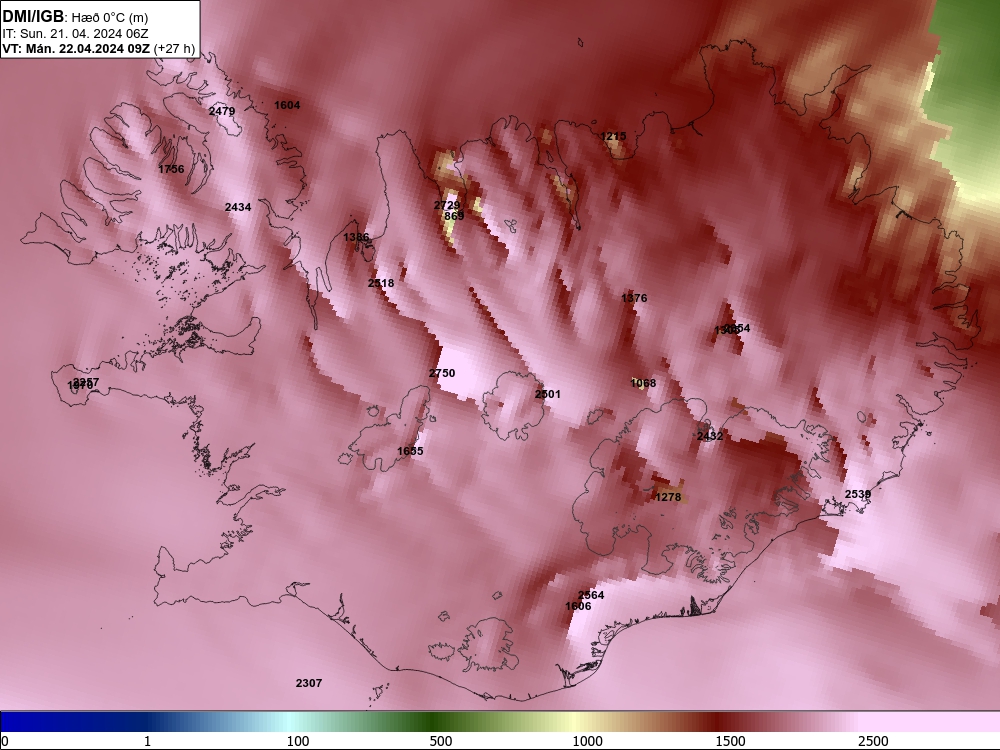Click the 2750 value on the map
The width and height of the screenshot is (1000, 750).
[442, 373]
